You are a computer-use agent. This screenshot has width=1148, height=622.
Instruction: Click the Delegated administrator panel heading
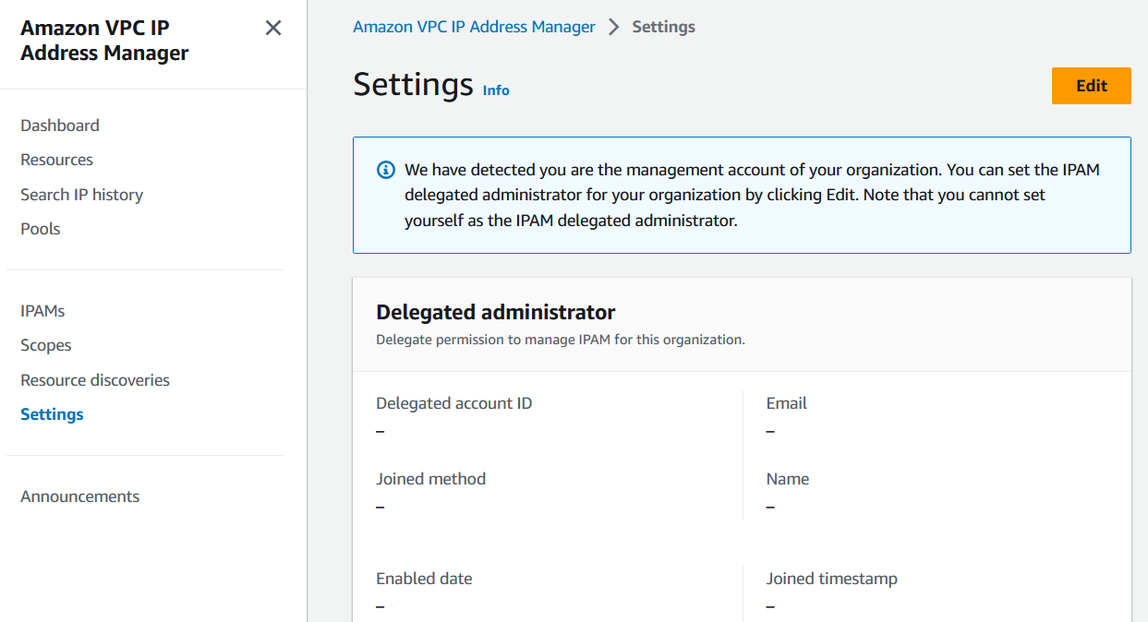[x=496, y=312]
